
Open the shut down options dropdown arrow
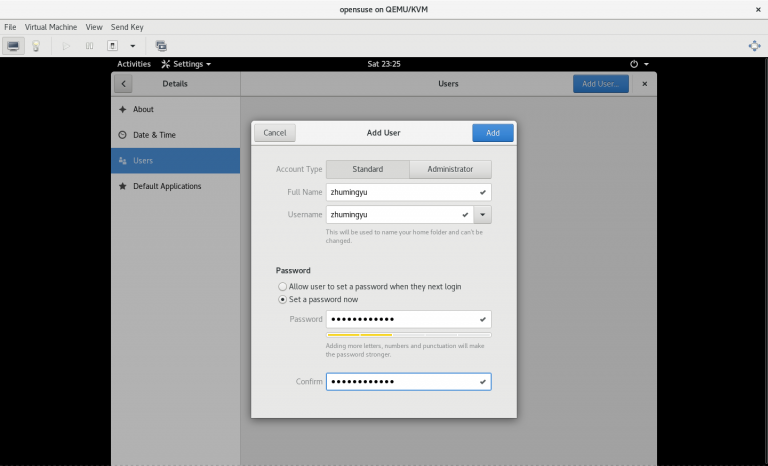(x=132, y=46)
